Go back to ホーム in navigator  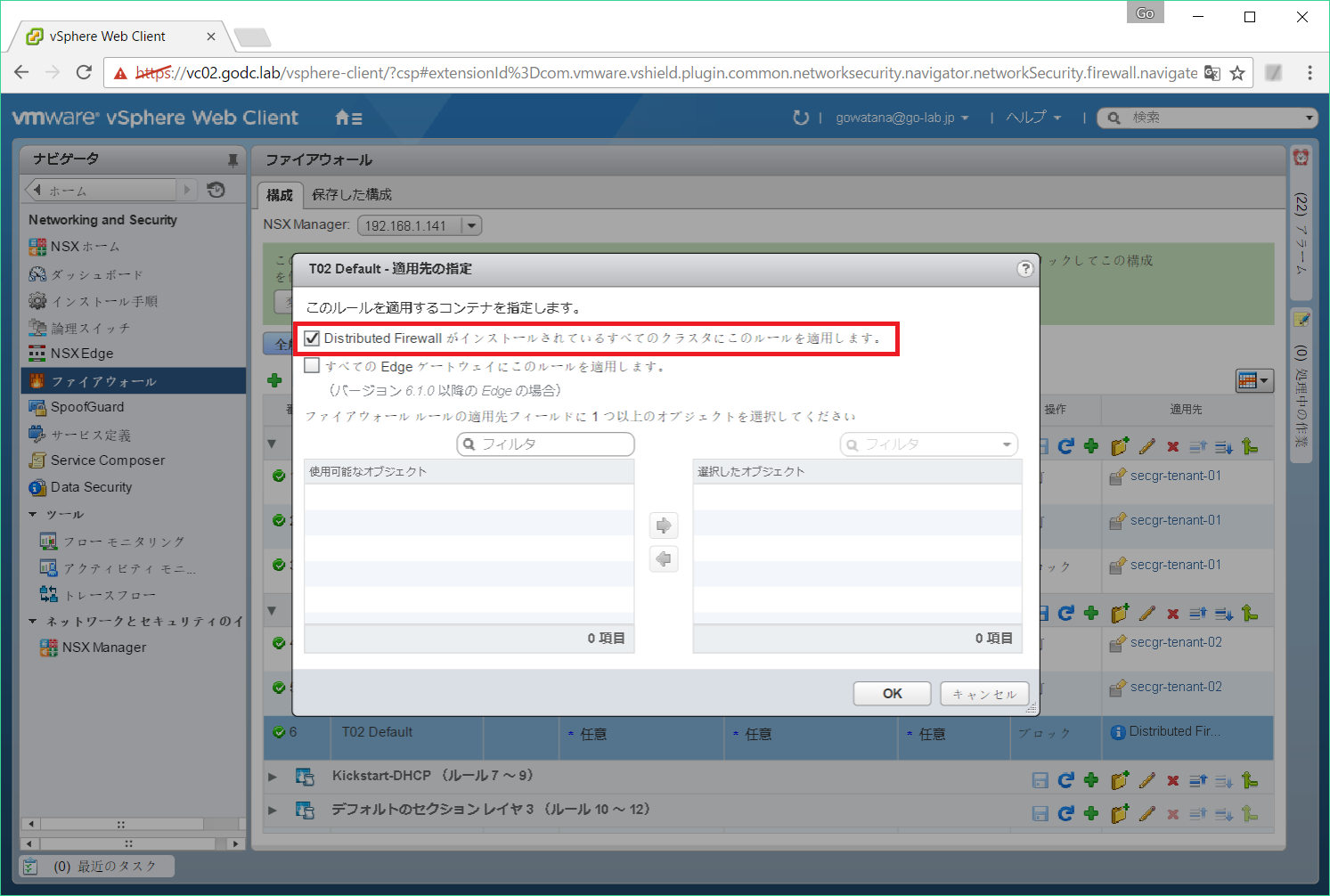pos(101,190)
